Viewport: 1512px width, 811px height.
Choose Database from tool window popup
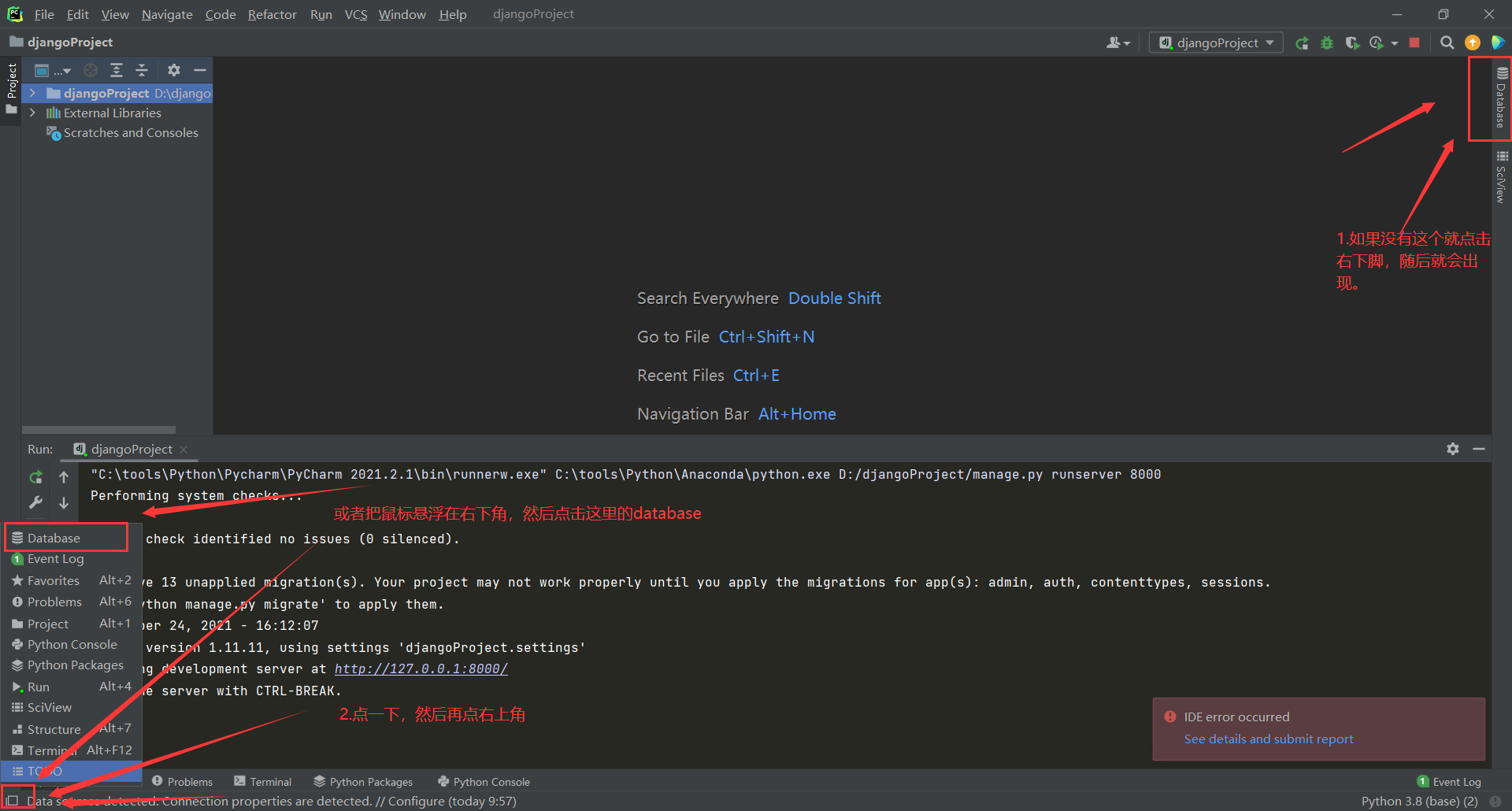pos(66,538)
